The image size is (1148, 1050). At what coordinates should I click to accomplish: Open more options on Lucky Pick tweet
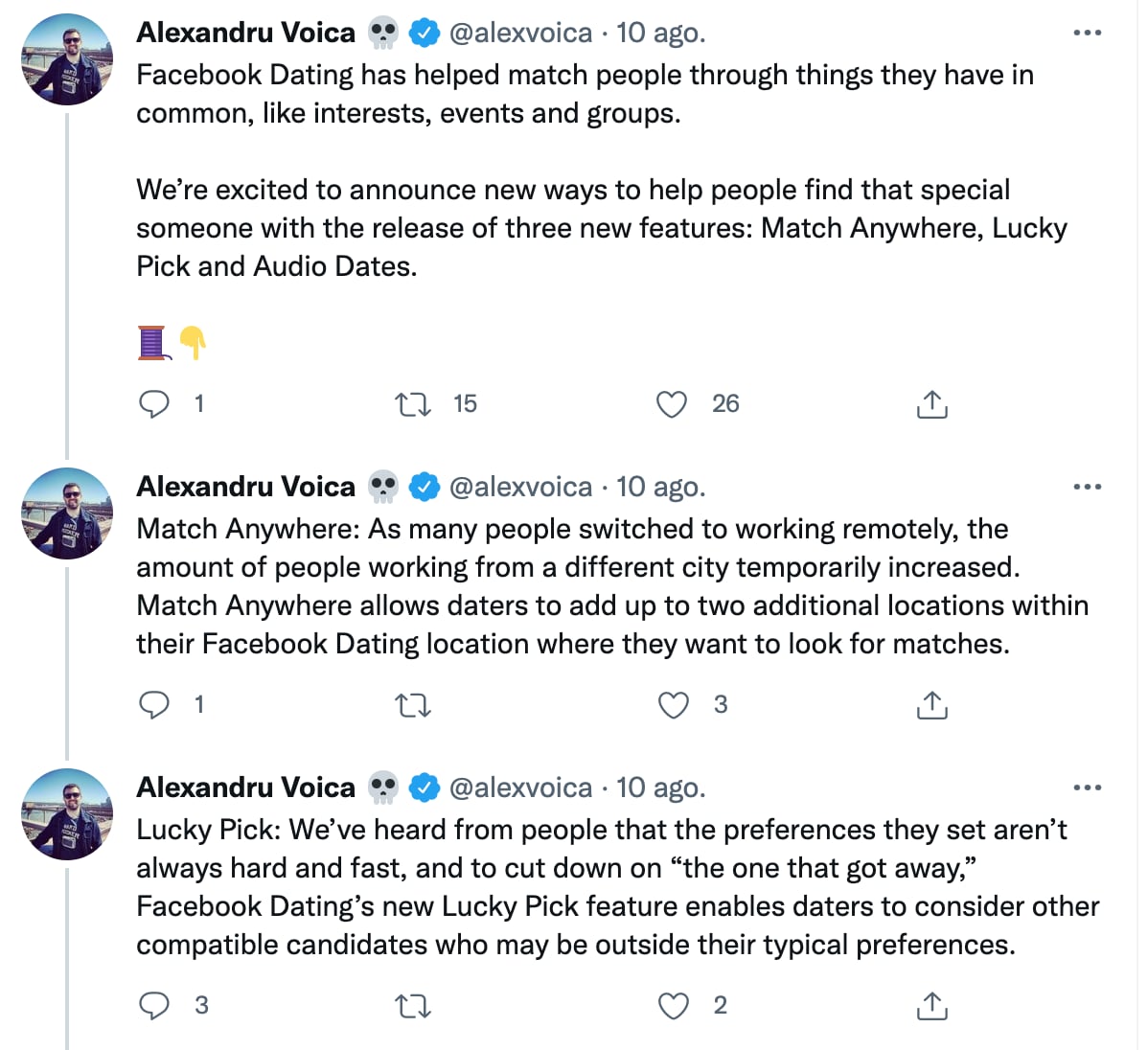point(1088,788)
